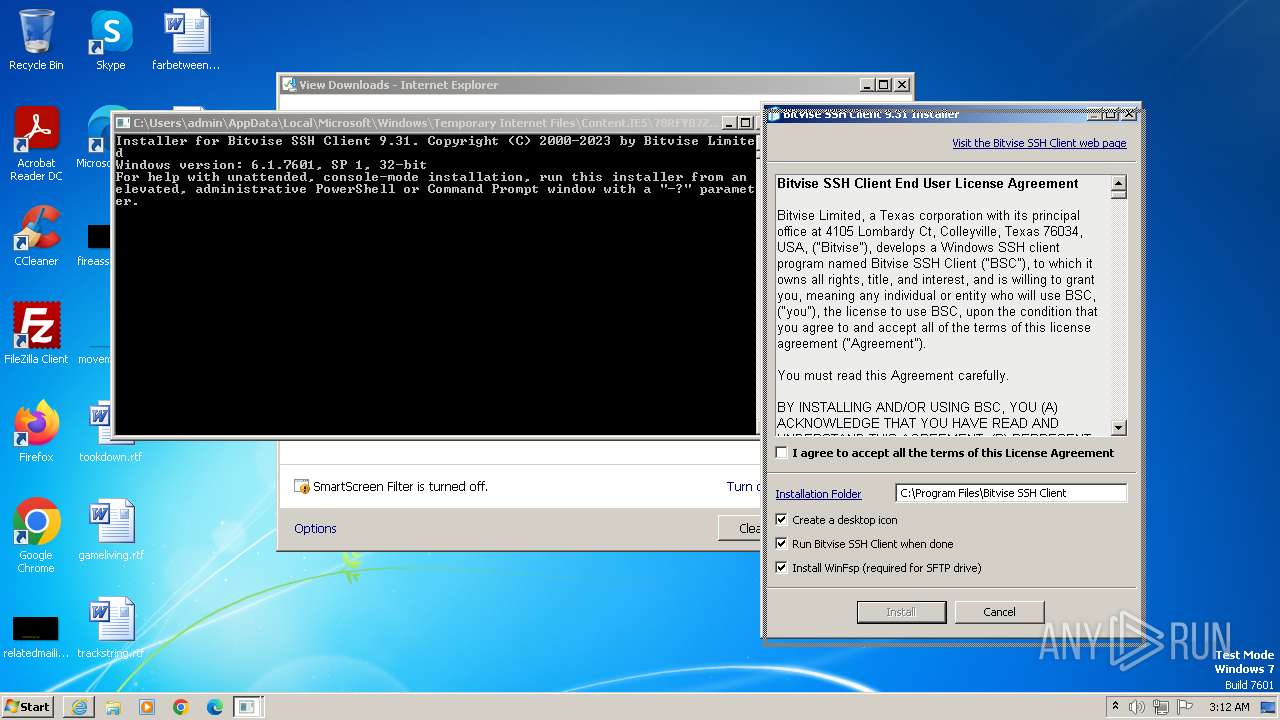
Task: Uncheck Create a desktop icon
Action: tap(782, 520)
